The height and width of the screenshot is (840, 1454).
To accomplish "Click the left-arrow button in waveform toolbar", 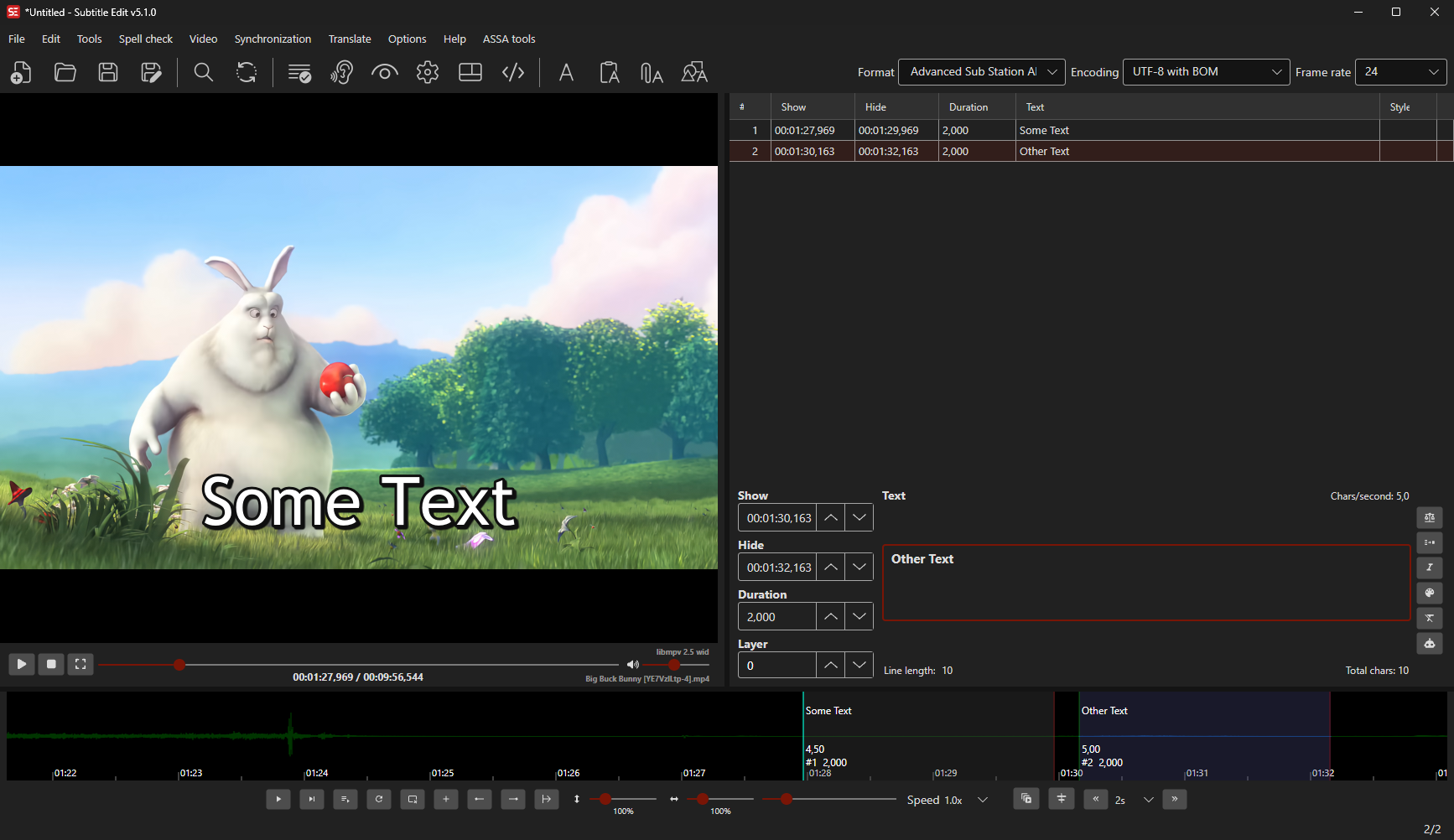I will [x=480, y=800].
